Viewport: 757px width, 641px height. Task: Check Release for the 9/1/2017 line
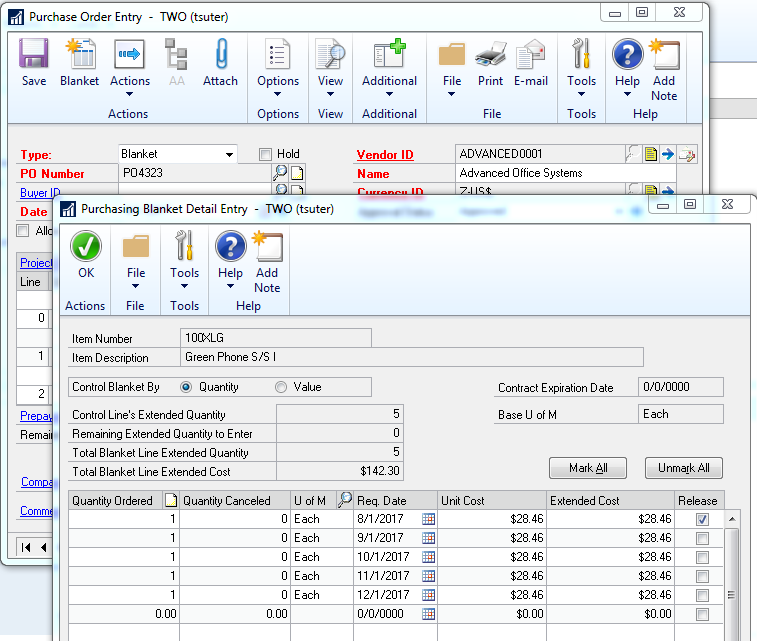point(702,538)
